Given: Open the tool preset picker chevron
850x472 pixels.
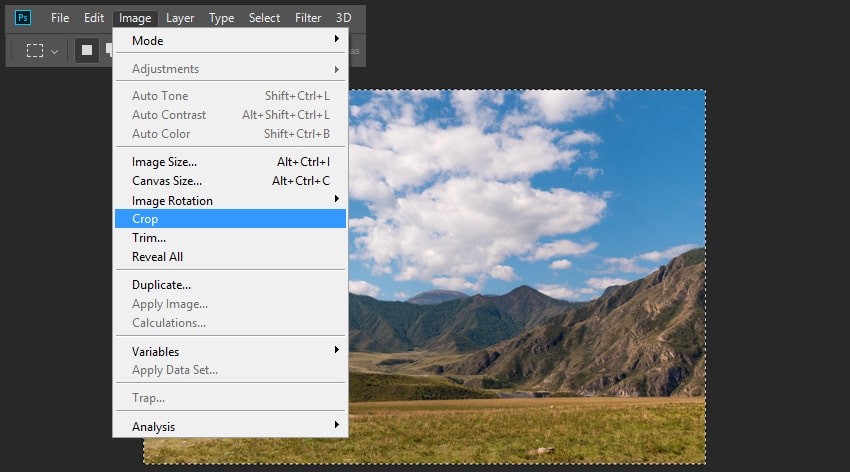Looking at the screenshot, I should [x=55, y=51].
